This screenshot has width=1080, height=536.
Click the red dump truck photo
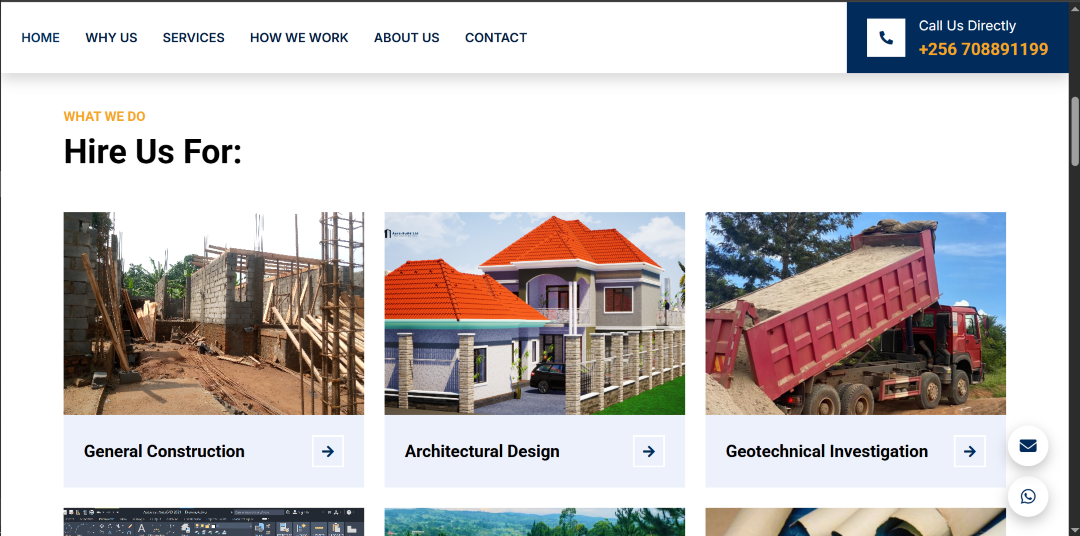tap(855, 313)
